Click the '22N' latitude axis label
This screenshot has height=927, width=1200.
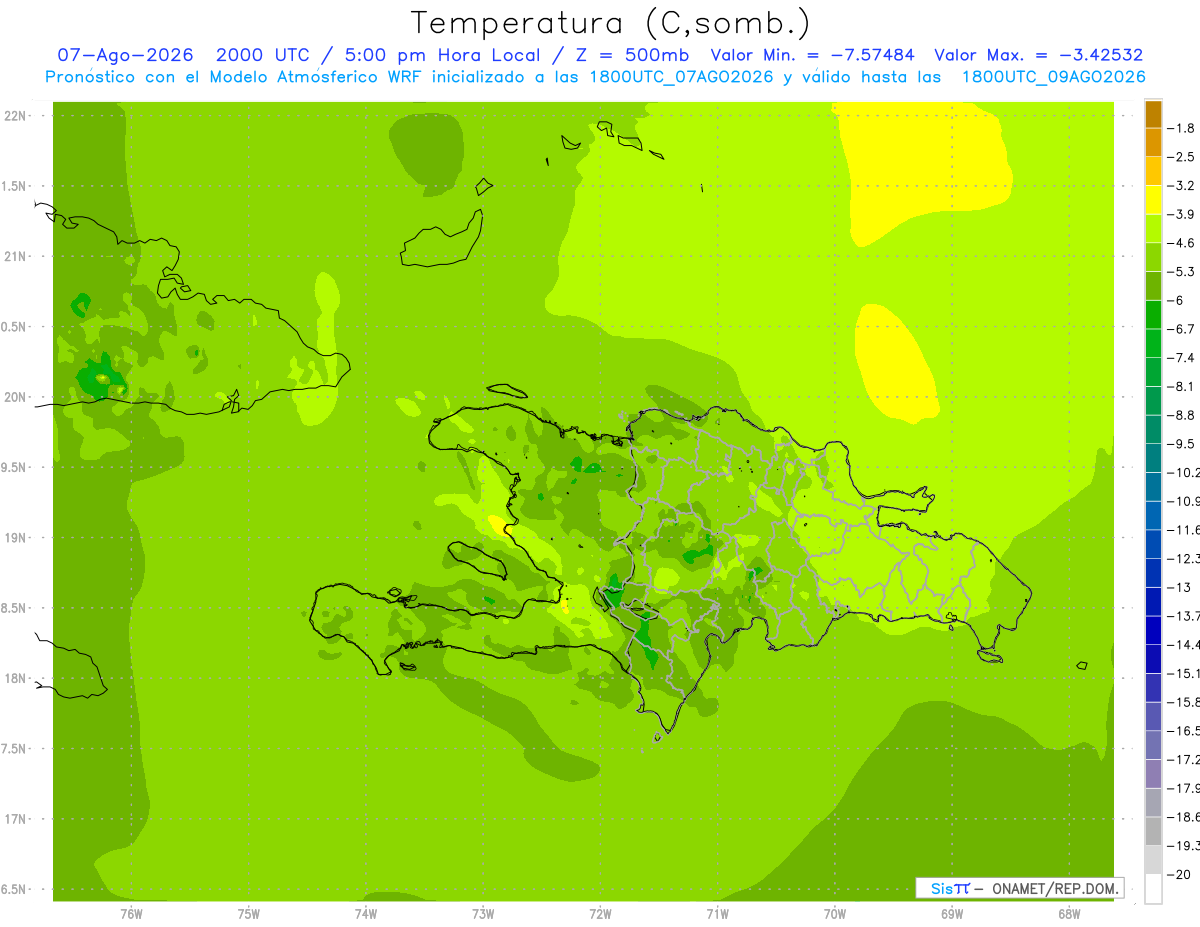coord(17,116)
